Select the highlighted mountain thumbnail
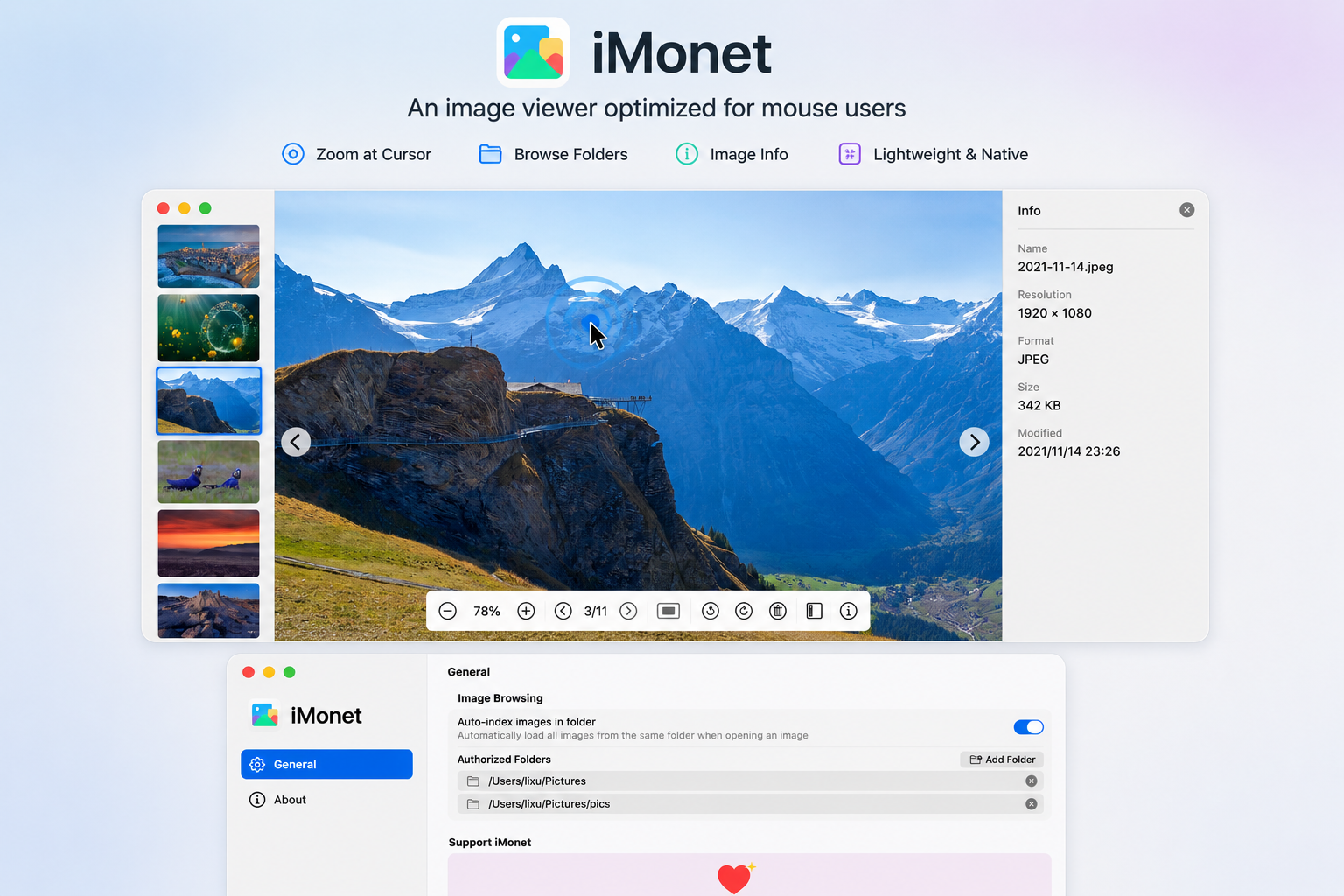Screen dimensions: 1344x896 click(x=208, y=401)
